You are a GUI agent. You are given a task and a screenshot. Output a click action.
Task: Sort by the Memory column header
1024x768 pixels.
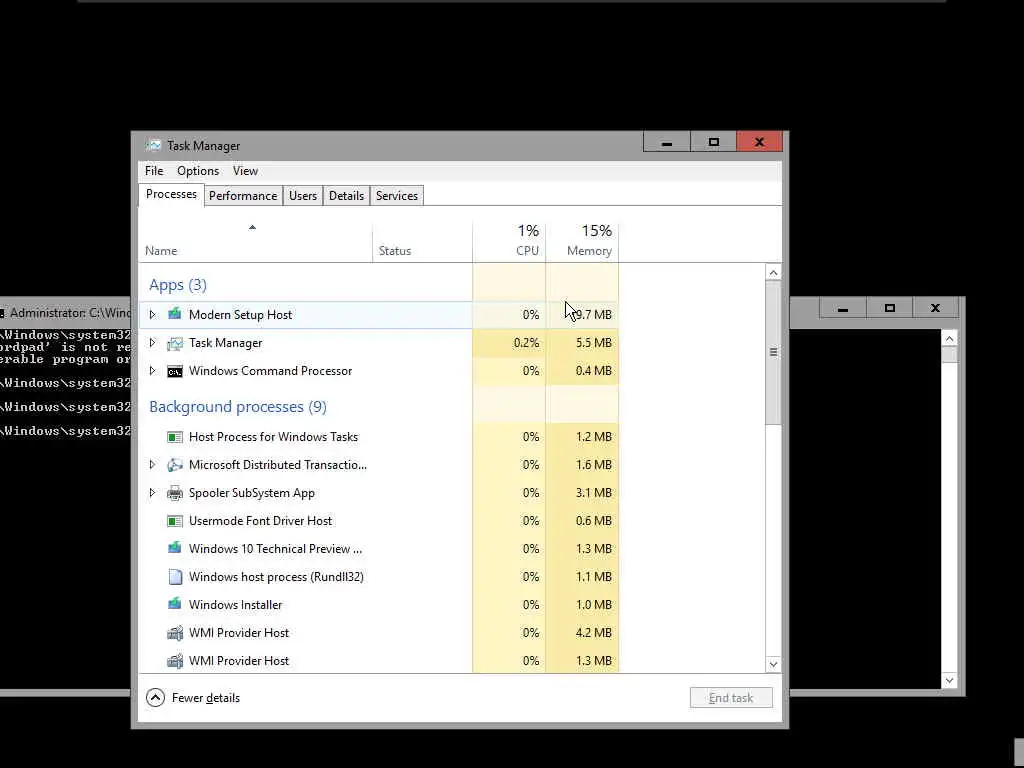[x=583, y=241]
